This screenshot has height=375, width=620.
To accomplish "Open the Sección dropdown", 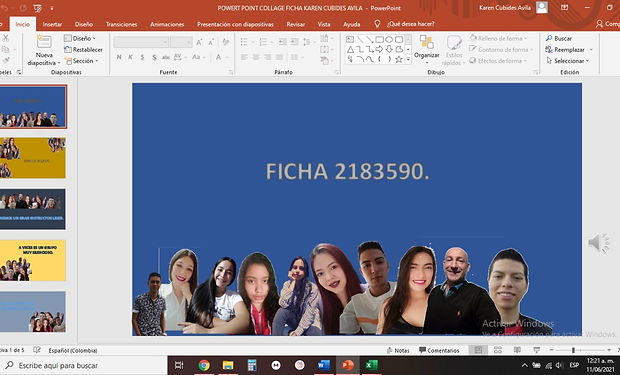I will 81,61.
